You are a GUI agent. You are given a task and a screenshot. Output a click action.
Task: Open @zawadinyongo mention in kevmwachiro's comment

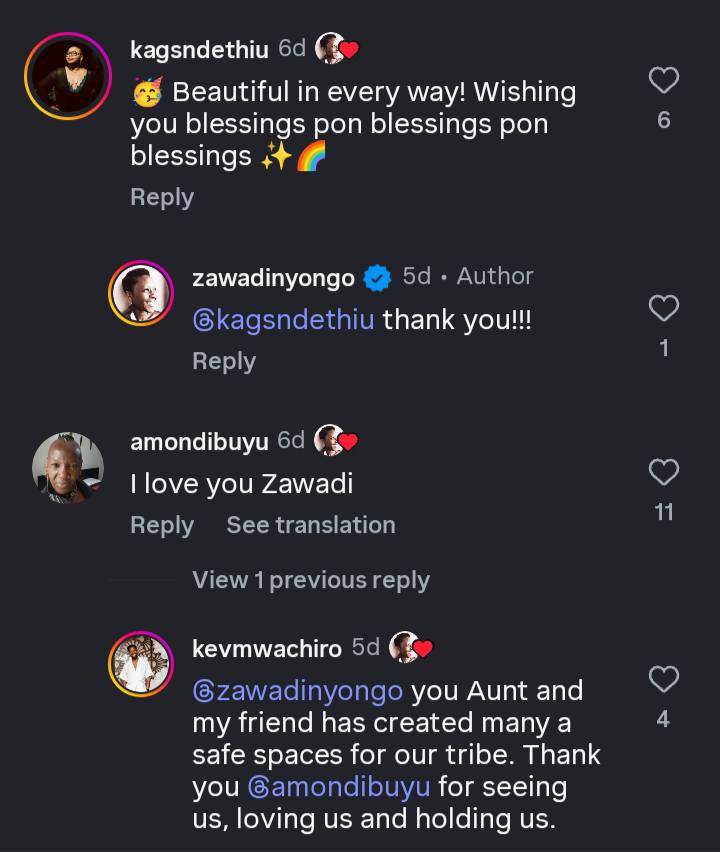pos(297,691)
